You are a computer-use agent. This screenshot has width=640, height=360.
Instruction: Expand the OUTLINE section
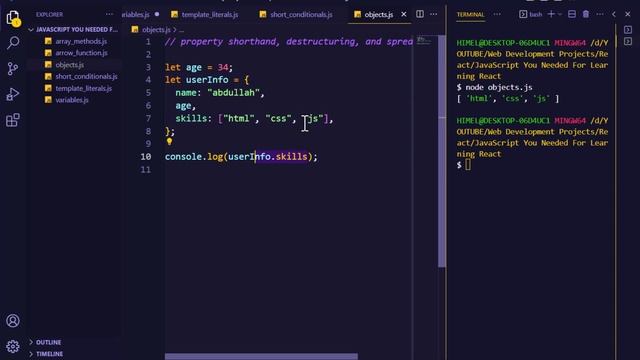(48, 342)
